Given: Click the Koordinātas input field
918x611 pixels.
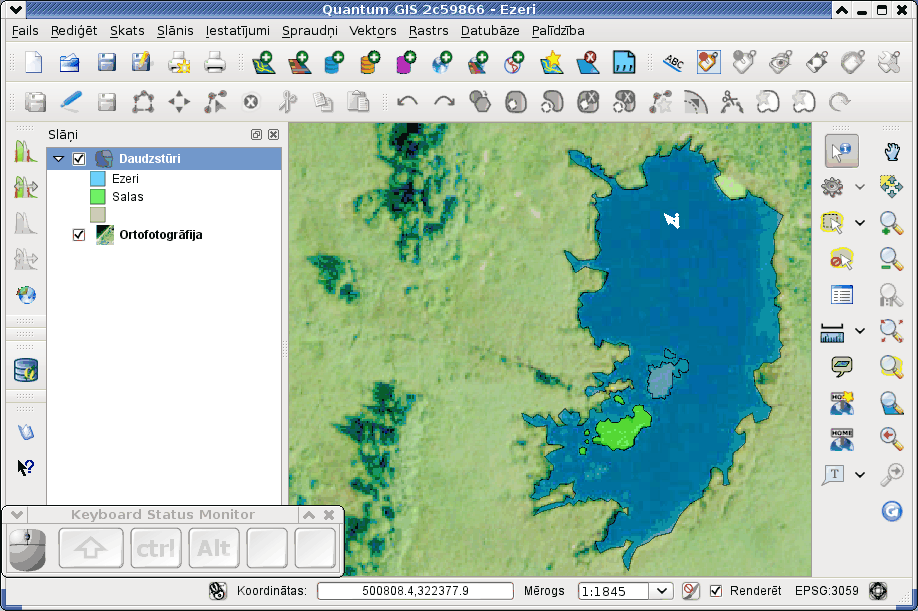Looking at the screenshot, I should pos(415,591).
